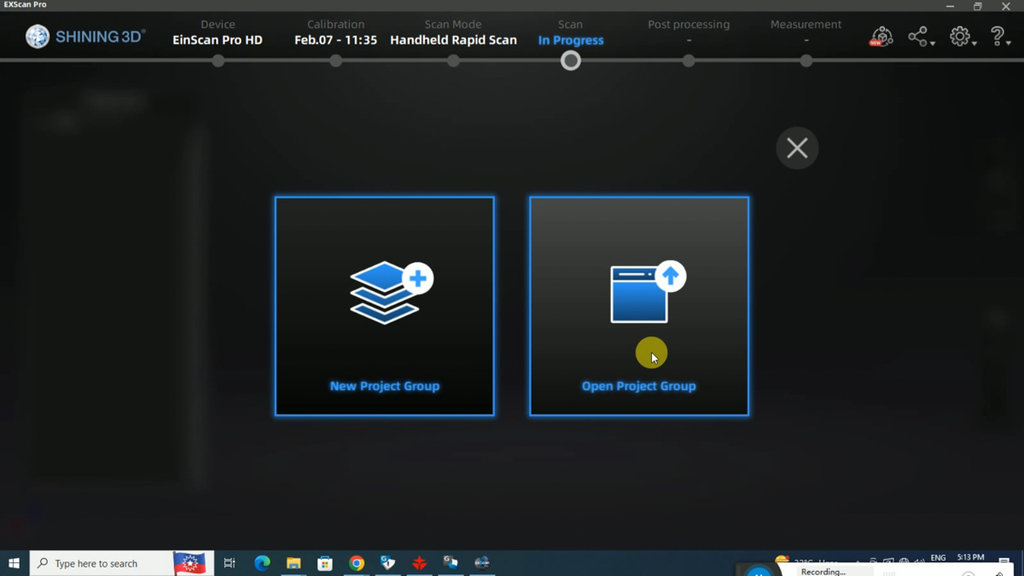
Task: Expand the help question mark menu
Action: [998, 37]
